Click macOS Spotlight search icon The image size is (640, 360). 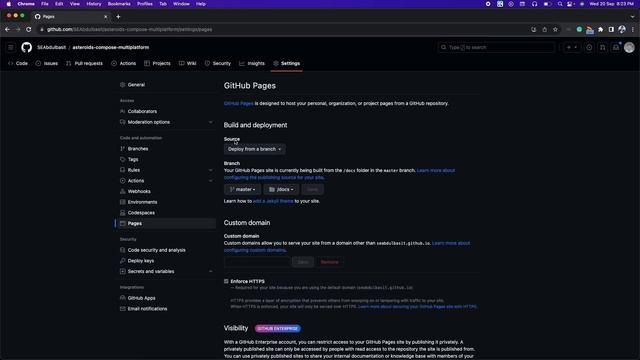(560, 4)
